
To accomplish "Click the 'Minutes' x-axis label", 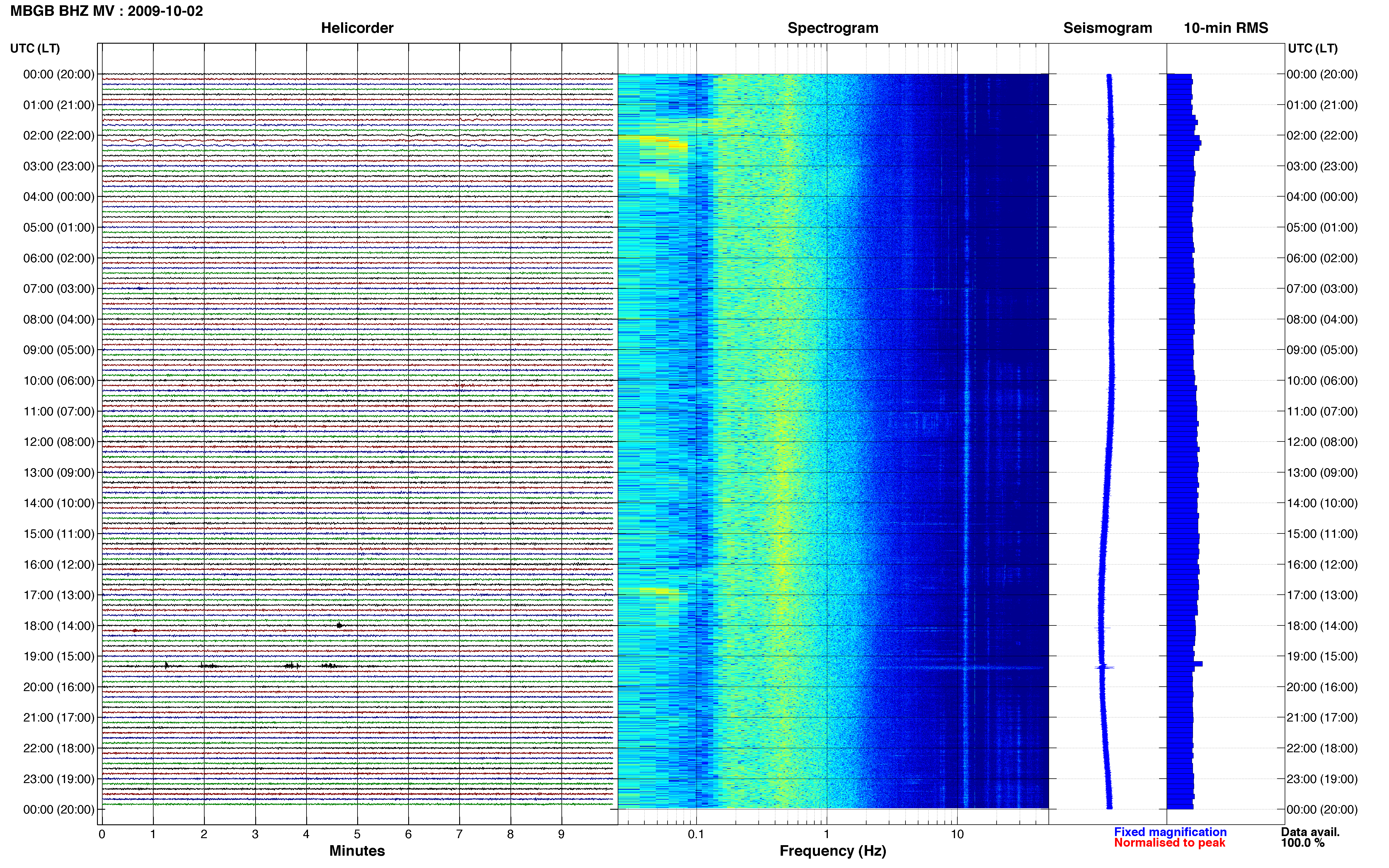I will pyautogui.click(x=357, y=851).
